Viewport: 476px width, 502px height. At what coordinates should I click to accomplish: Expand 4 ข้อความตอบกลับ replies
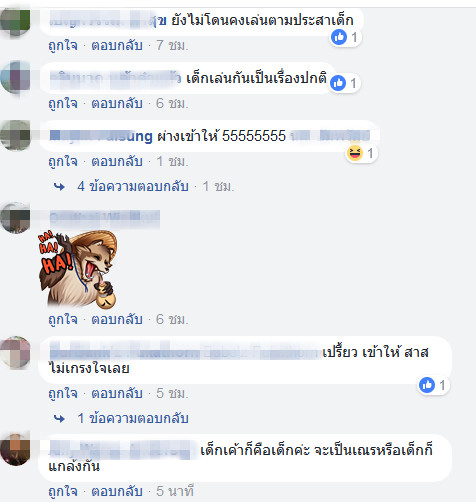coord(133,186)
